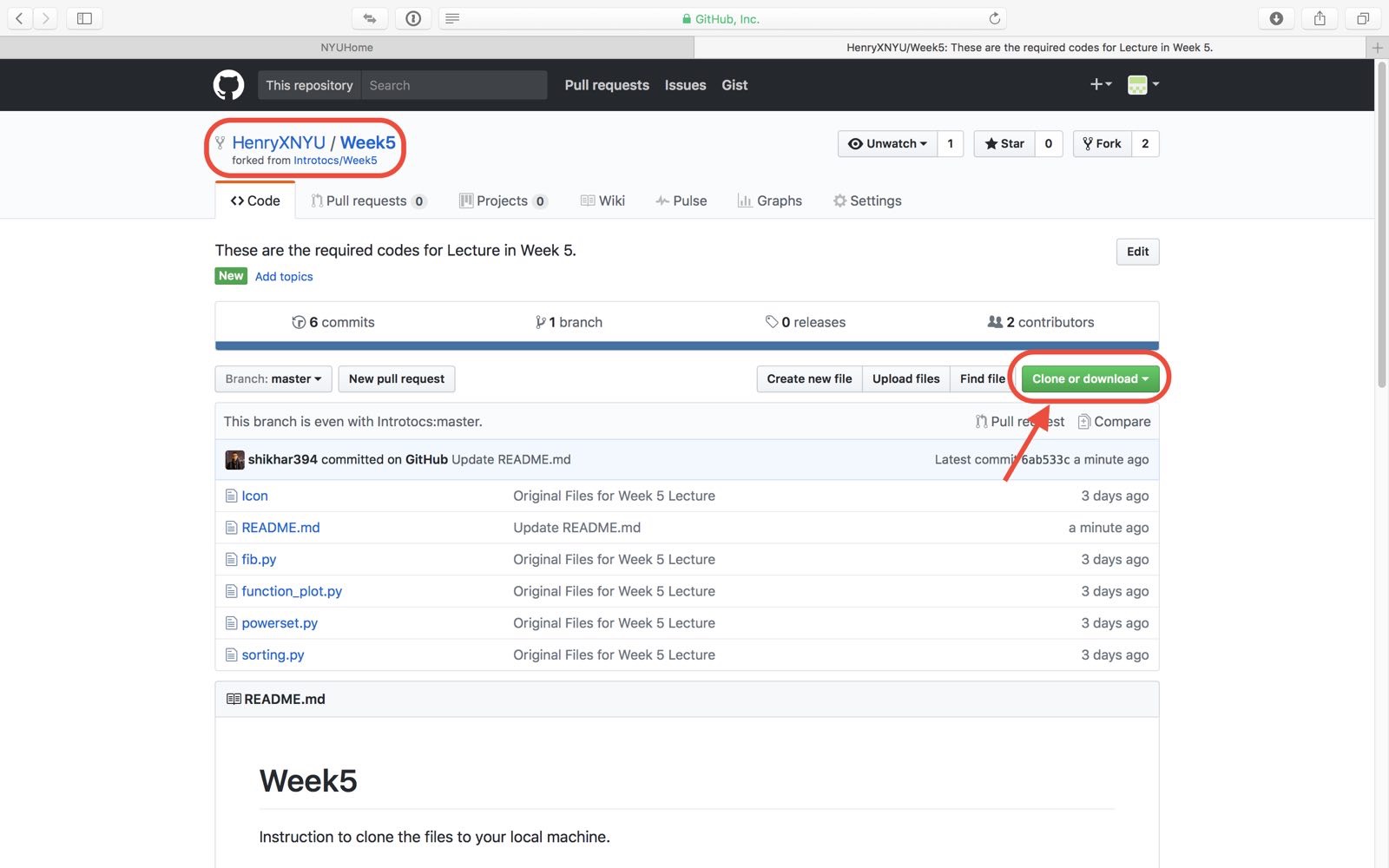Click the 1Password extension icon in toolbar
Viewport: 1389px width, 868px height.
(413, 18)
